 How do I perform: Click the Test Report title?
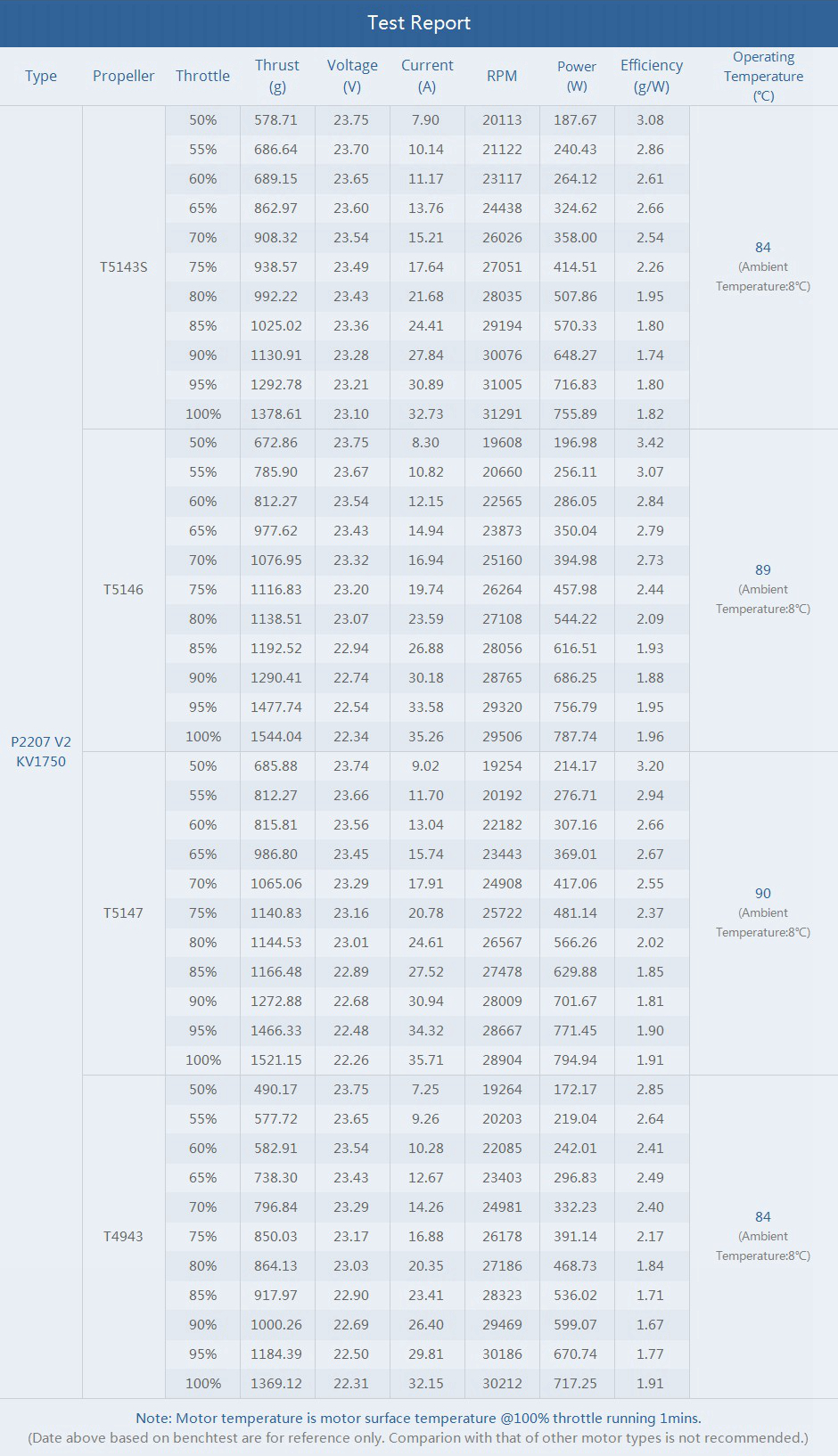[418, 23]
